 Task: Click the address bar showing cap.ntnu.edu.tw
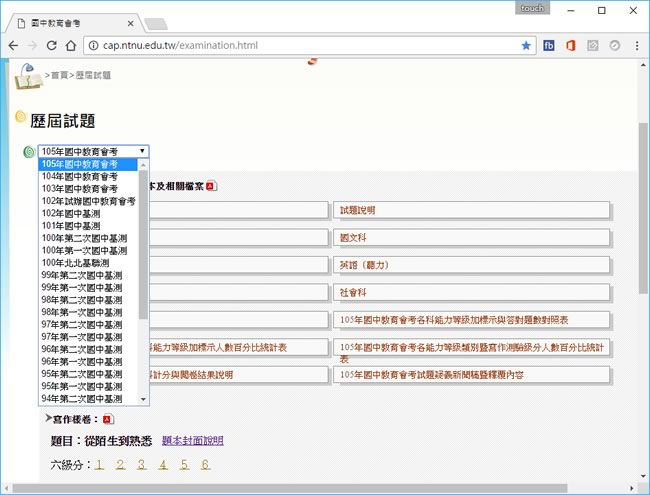(300, 46)
